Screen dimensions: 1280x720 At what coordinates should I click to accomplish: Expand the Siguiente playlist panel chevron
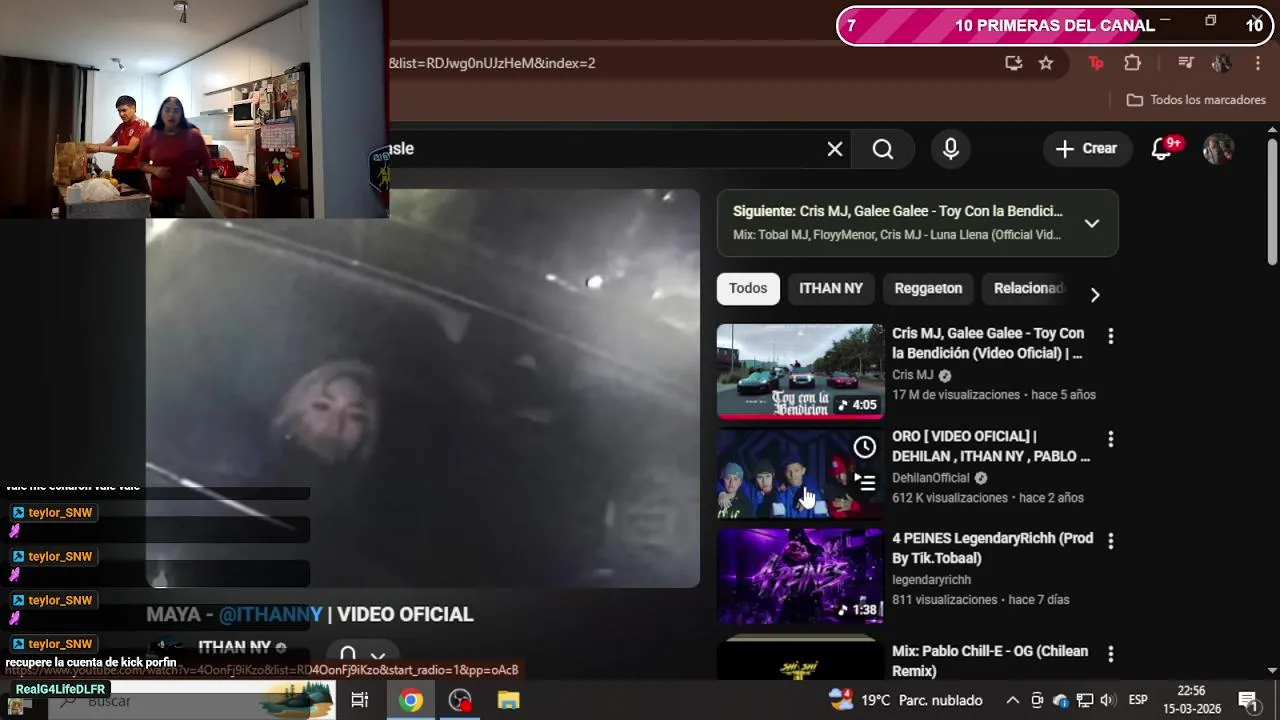tap(1092, 223)
